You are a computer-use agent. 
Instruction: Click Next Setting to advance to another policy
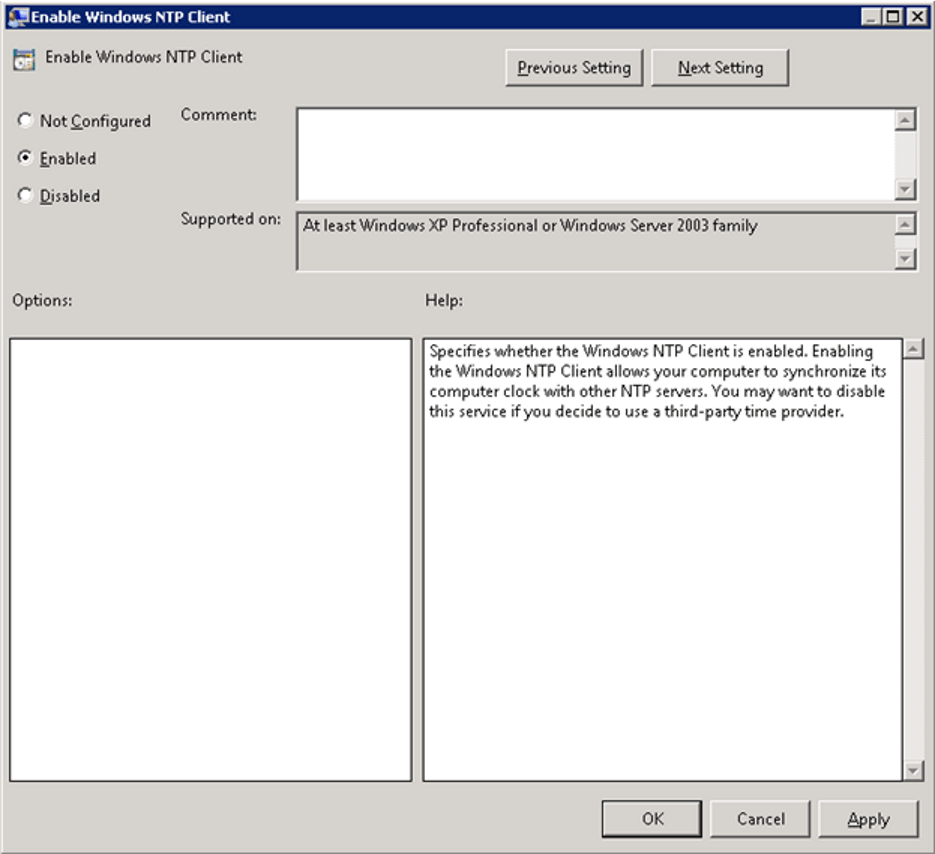pyautogui.click(x=720, y=67)
